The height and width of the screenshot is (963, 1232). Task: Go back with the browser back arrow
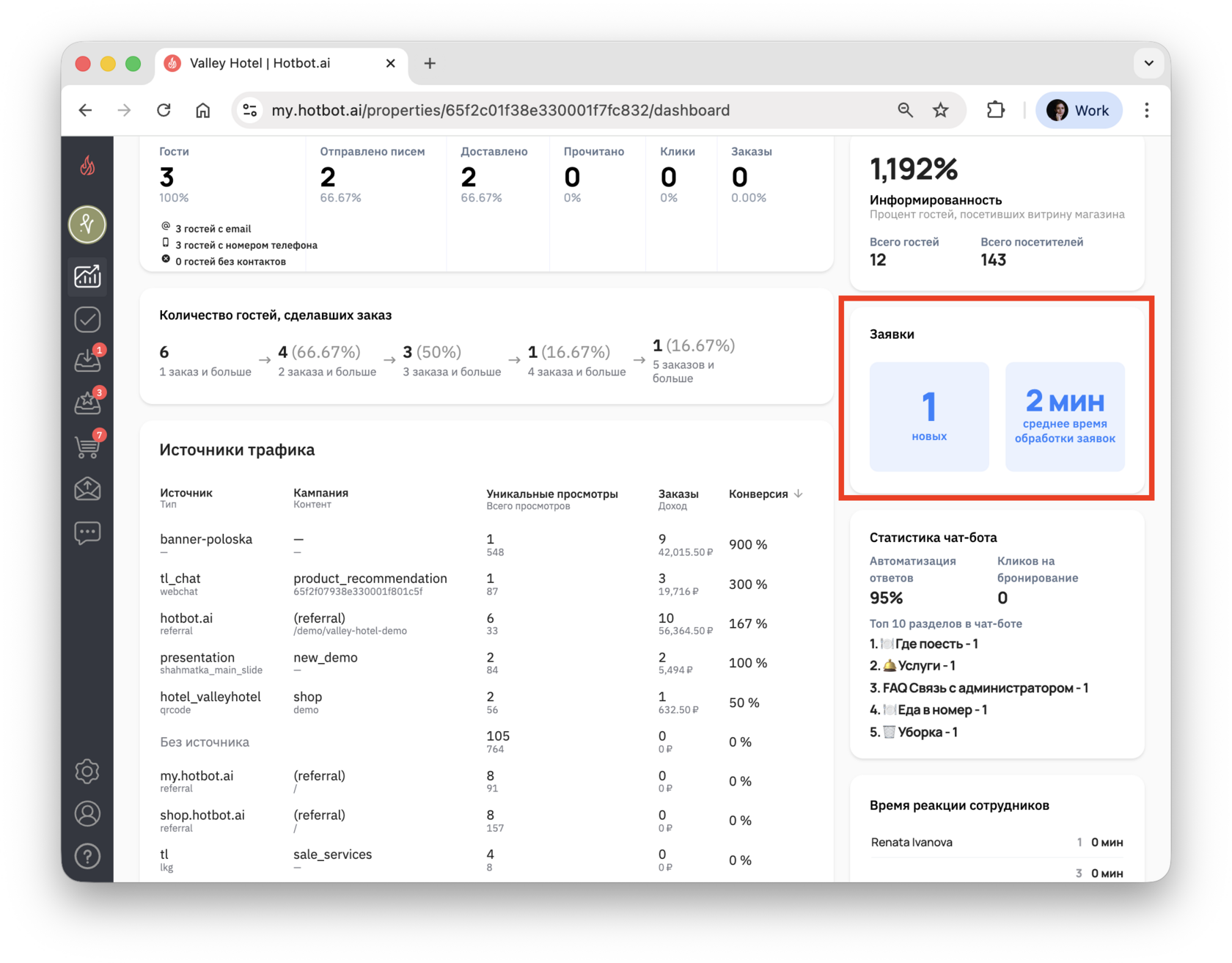click(x=86, y=110)
